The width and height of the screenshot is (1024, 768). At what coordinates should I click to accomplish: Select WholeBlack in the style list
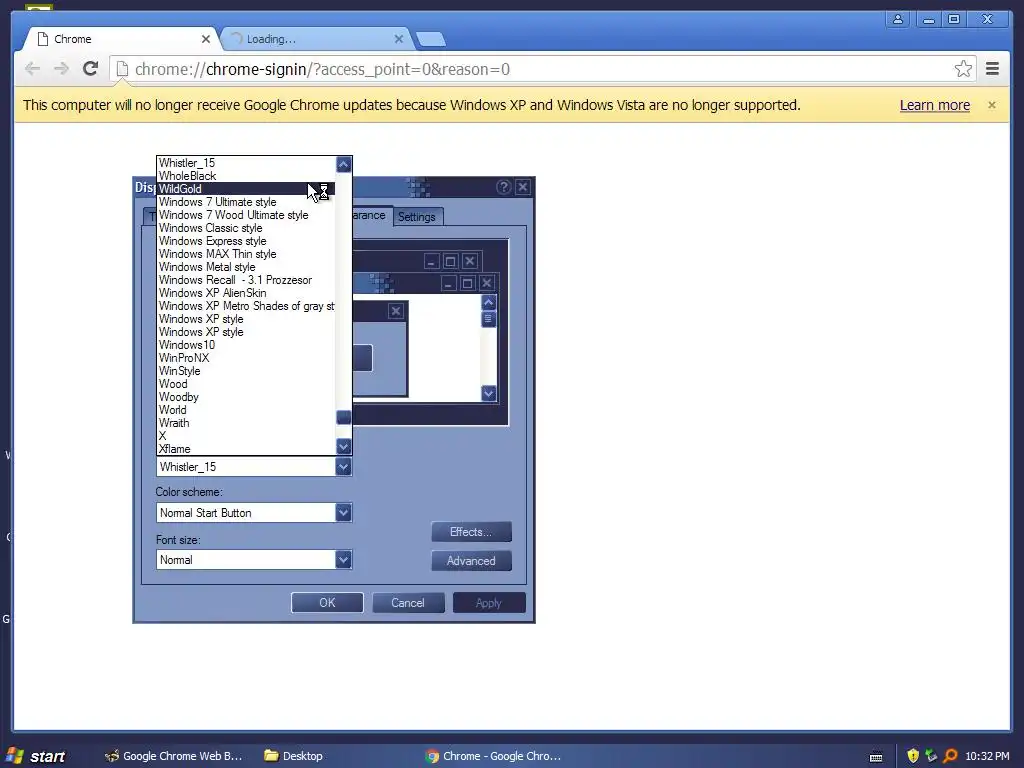pyautogui.click(x=246, y=176)
